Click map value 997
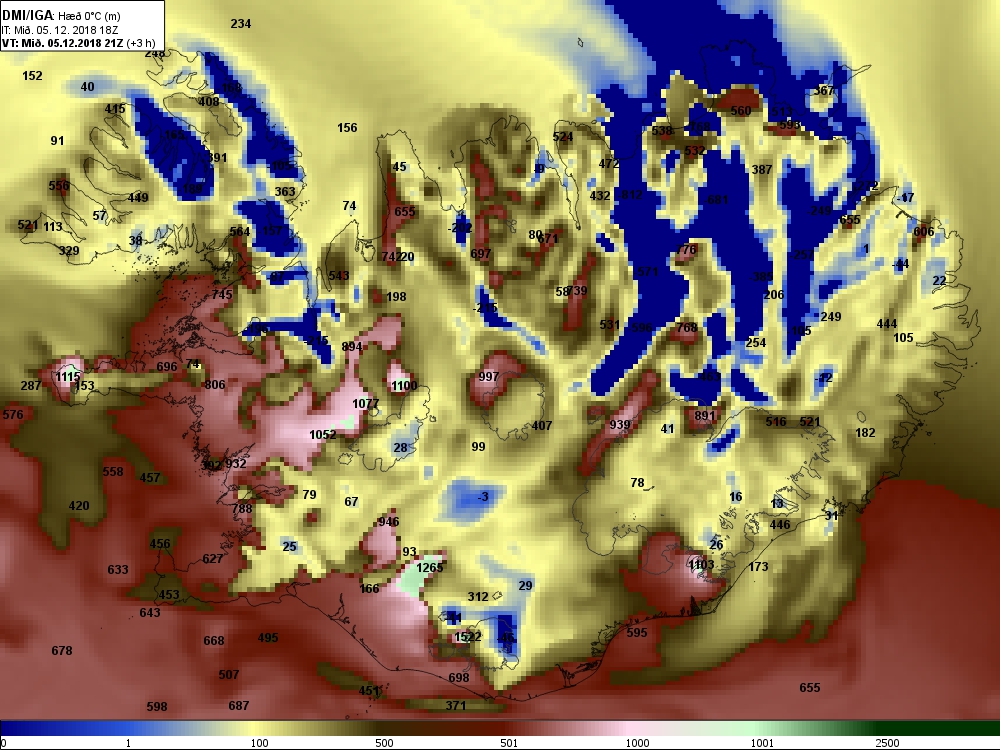The width and height of the screenshot is (1000, 750). click(x=489, y=376)
